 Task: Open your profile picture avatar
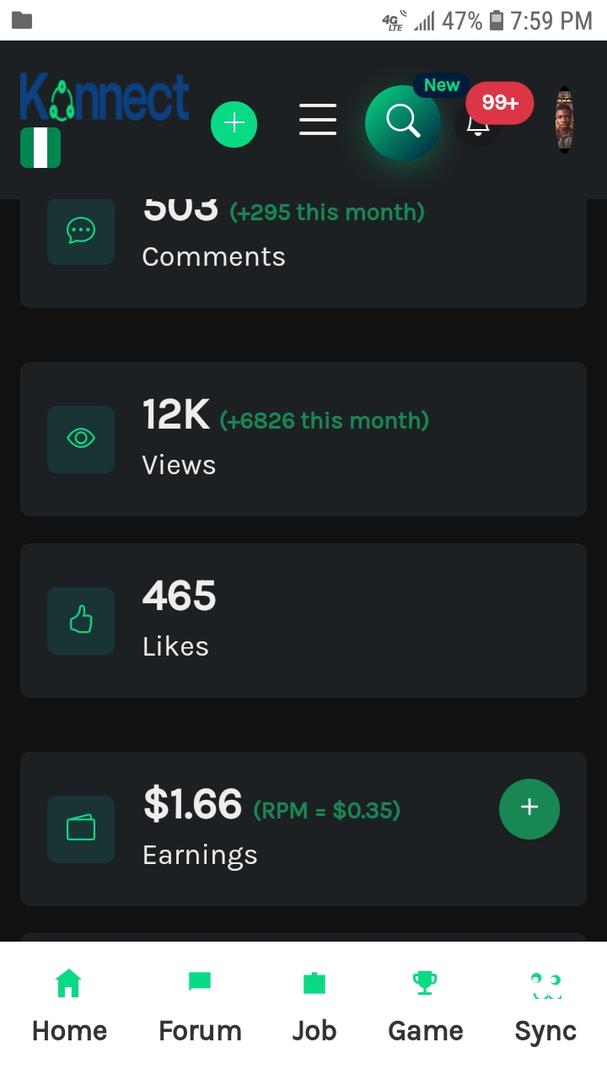pos(562,123)
